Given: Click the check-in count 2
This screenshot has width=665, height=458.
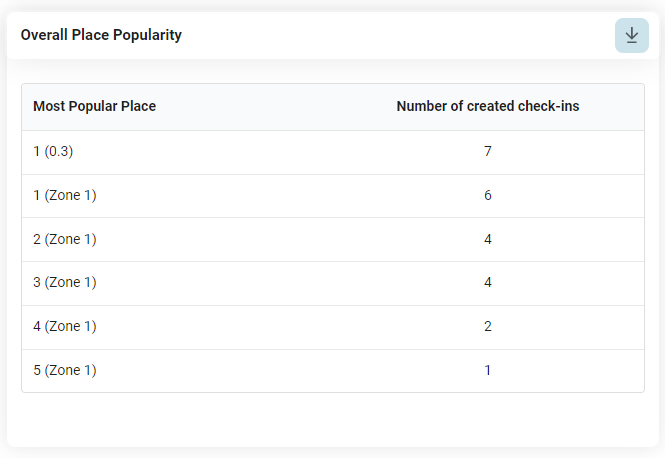Looking at the screenshot, I should click(x=488, y=326).
